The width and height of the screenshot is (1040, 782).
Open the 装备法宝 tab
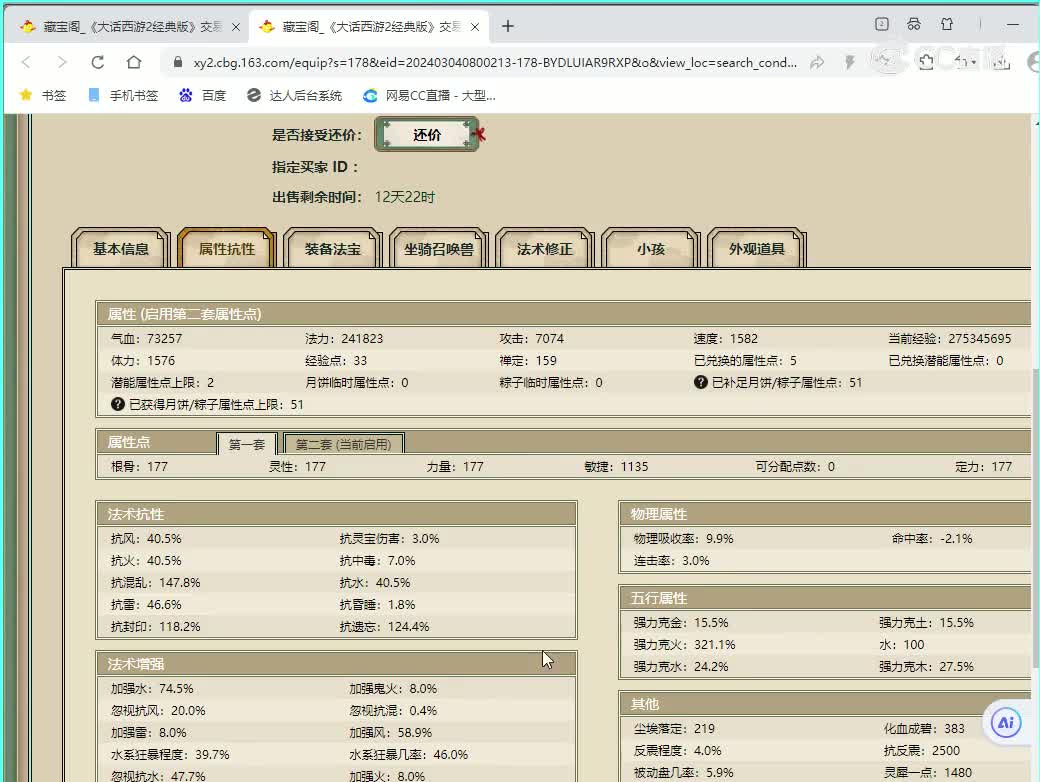click(332, 249)
